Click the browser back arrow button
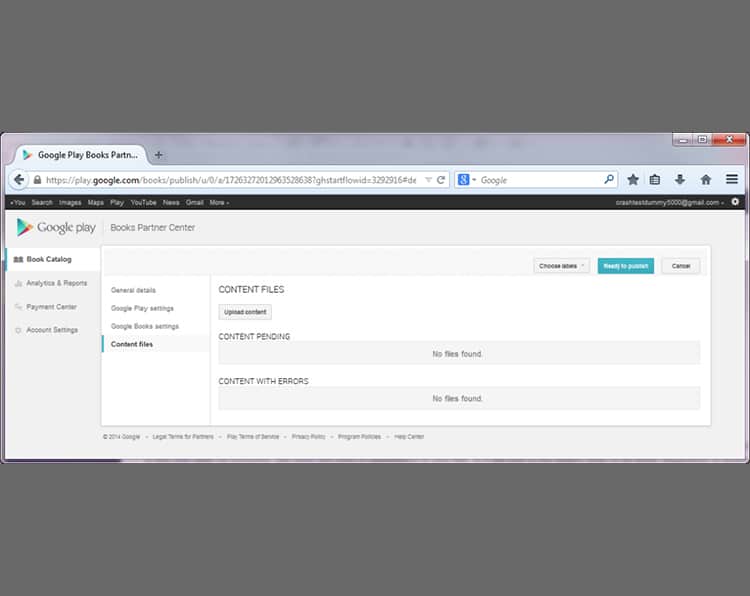 coord(19,180)
